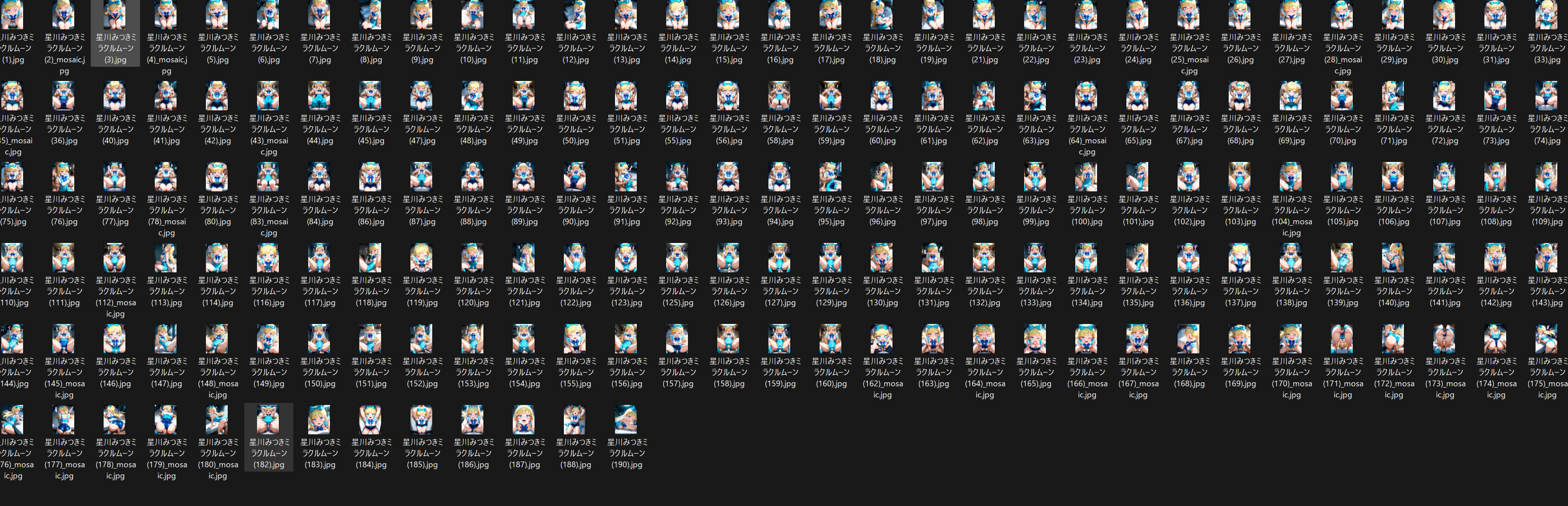Select the thumbnail for (10).jpg
The image size is (1568, 506).
pos(473,15)
